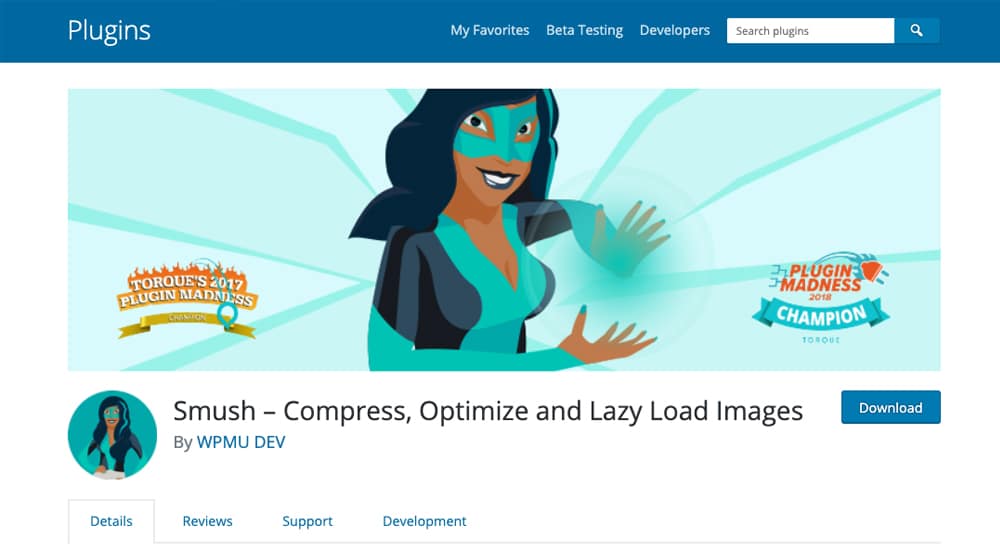Open the Plugins heading link
This screenshot has height=560, width=1000.
coord(109,31)
